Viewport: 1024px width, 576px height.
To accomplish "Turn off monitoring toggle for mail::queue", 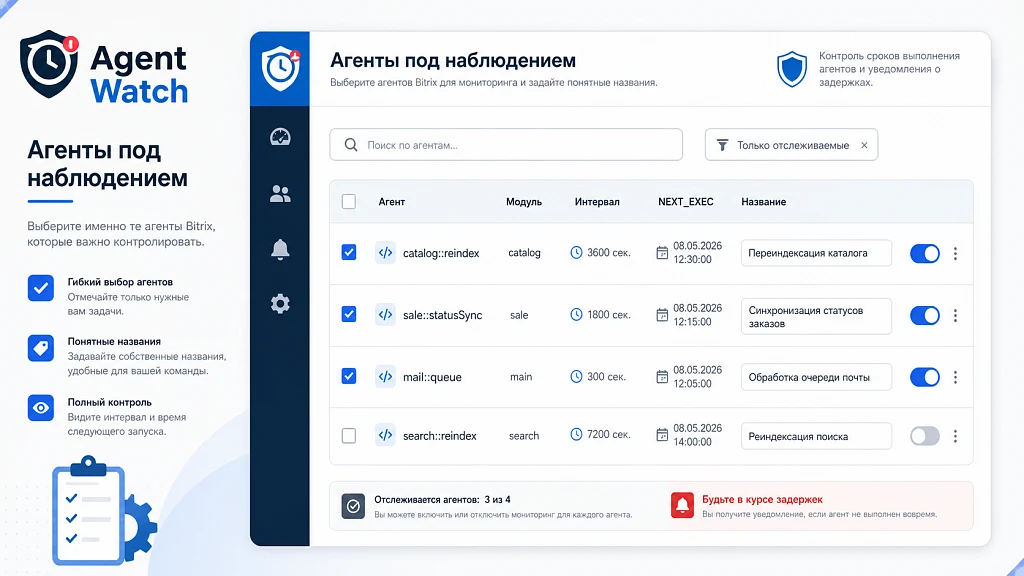I will click(x=925, y=377).
